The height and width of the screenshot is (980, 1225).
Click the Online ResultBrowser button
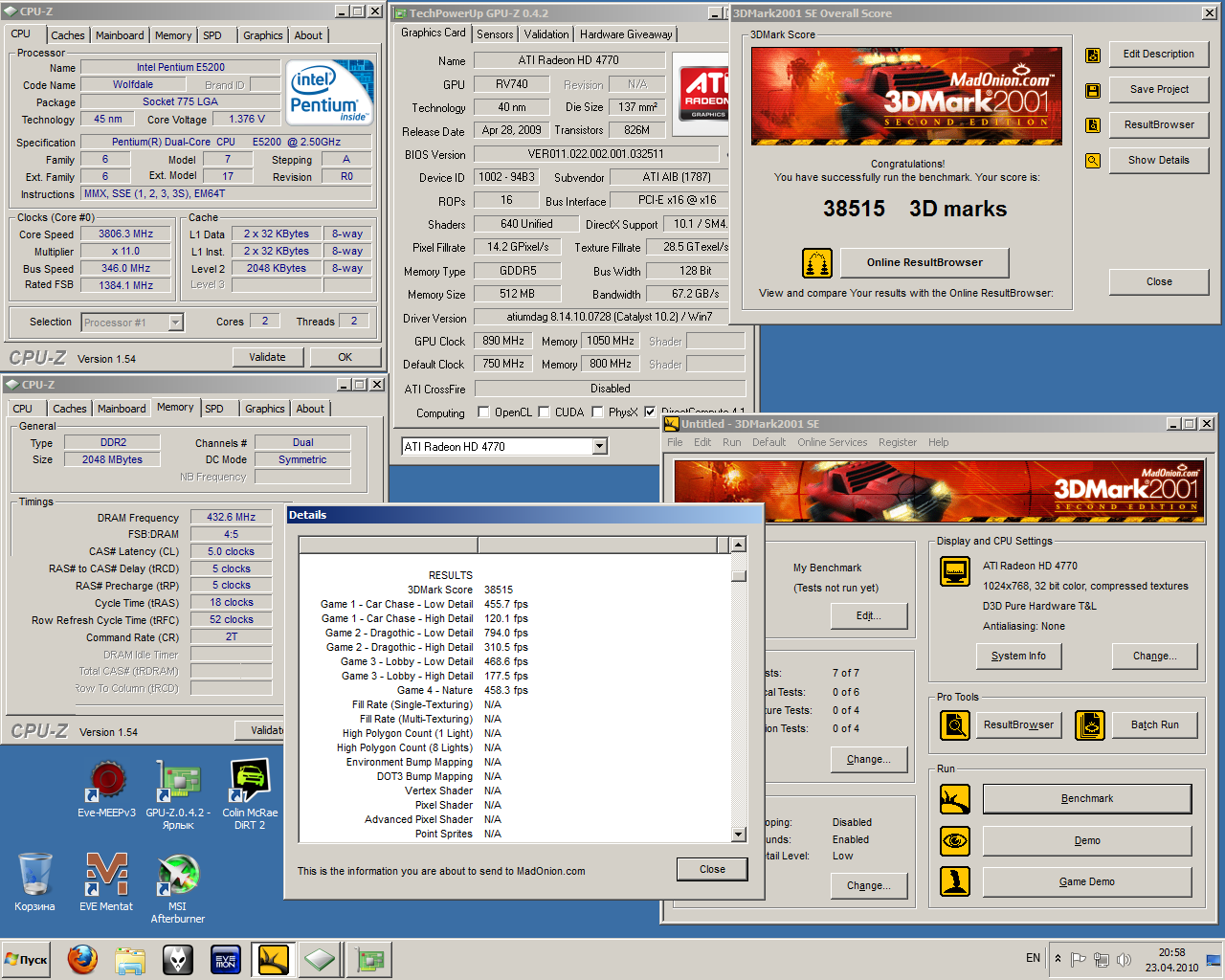click(924, 263)
